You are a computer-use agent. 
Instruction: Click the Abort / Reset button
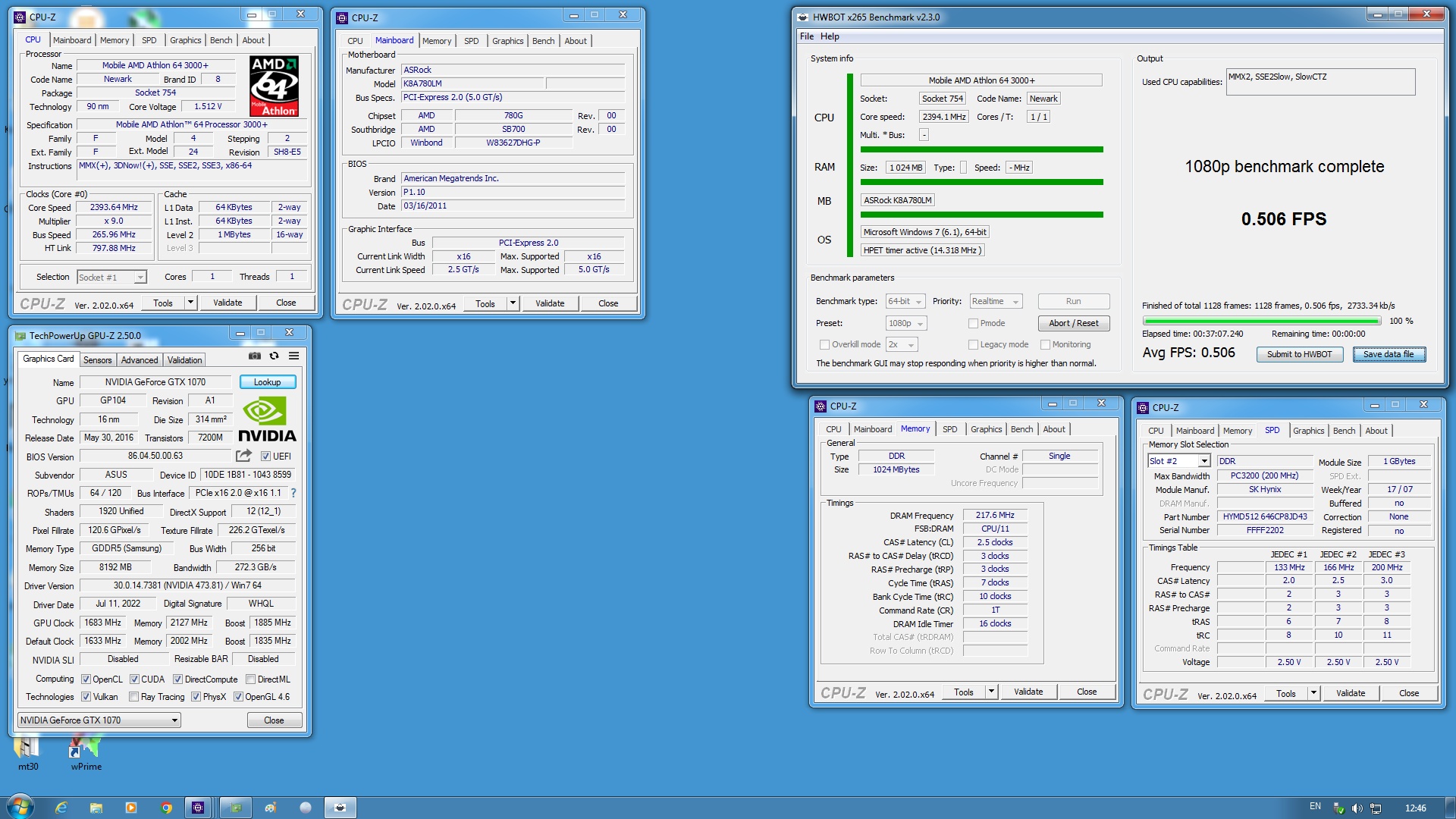(x=1073, y=323)
